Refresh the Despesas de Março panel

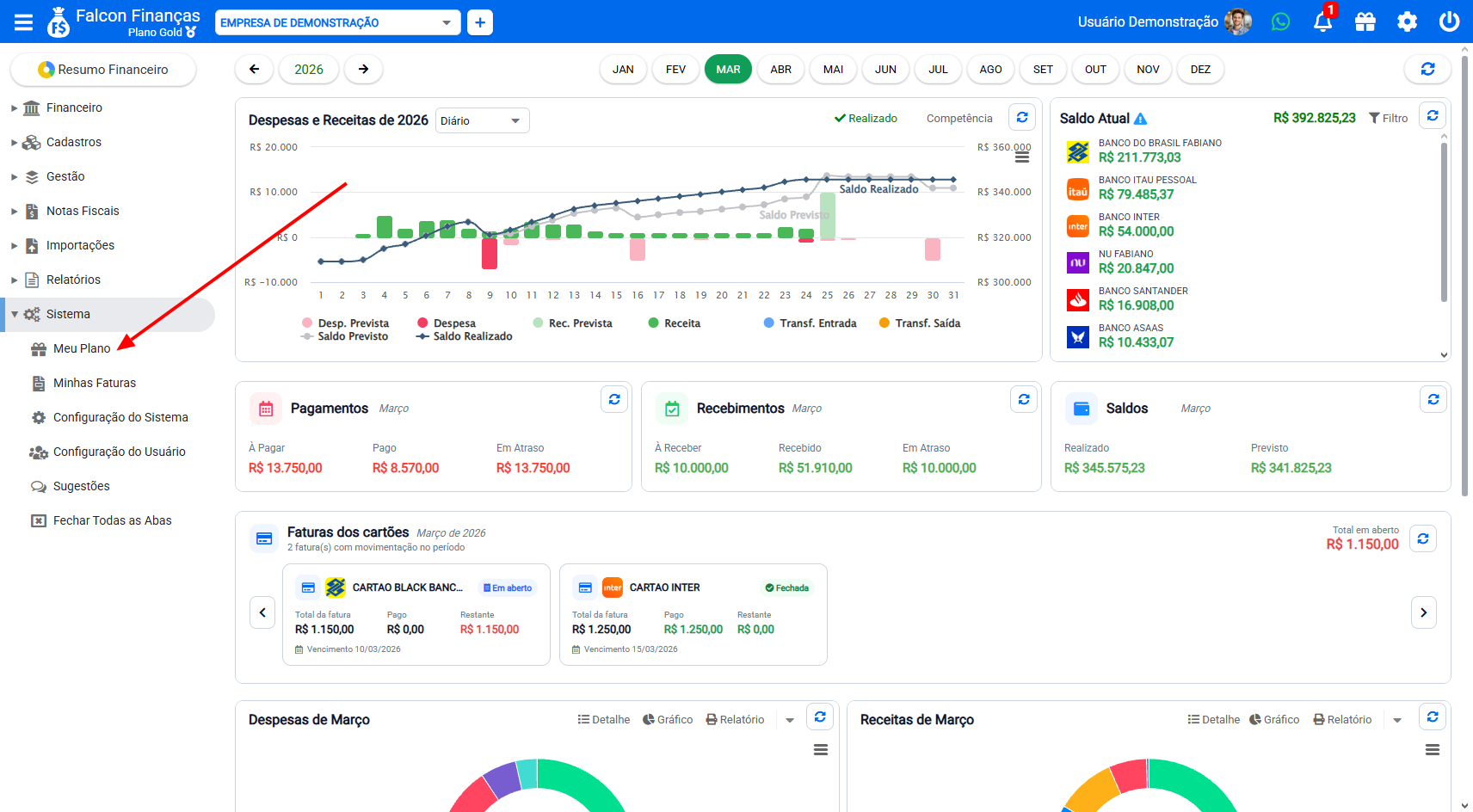click(820, 717)
